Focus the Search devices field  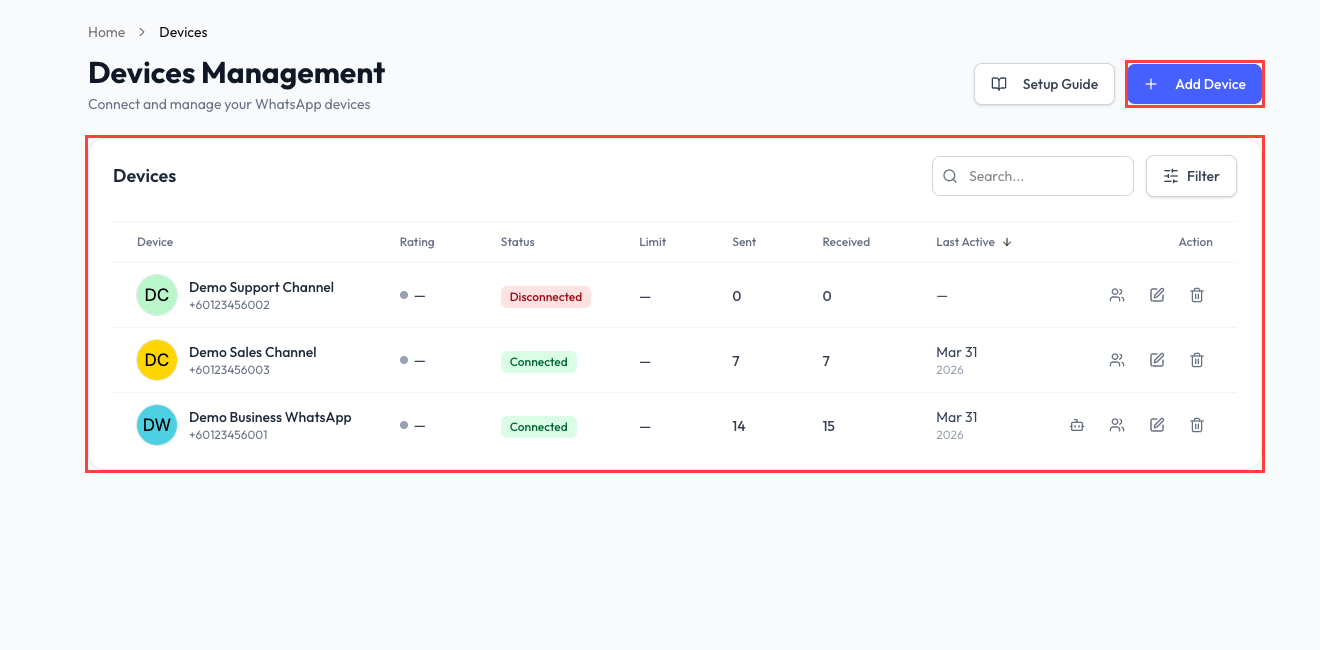pyautogui.click(x=1033, y=176)
